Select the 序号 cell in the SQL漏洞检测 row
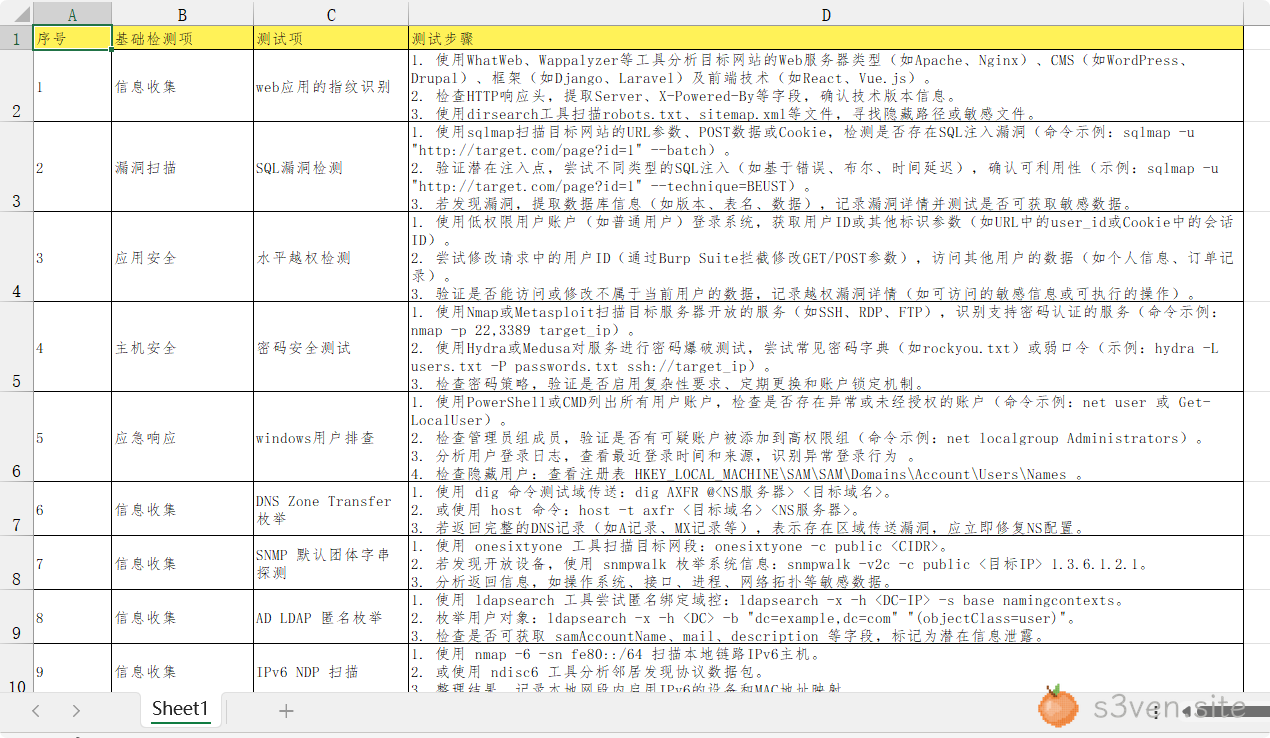1270x738 pixels. click(72, 167)
